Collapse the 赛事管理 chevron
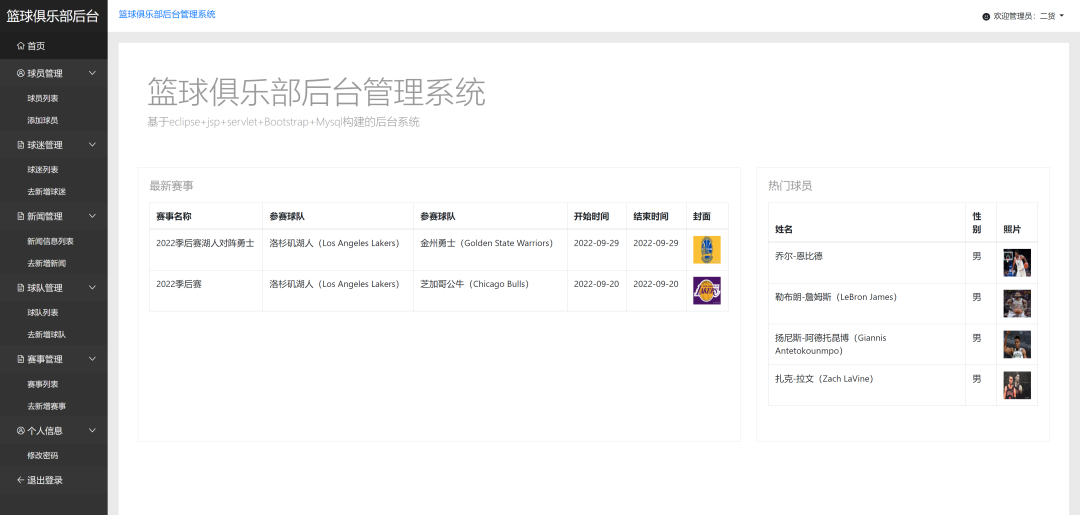1080x515 pixels. coord(92,359)
